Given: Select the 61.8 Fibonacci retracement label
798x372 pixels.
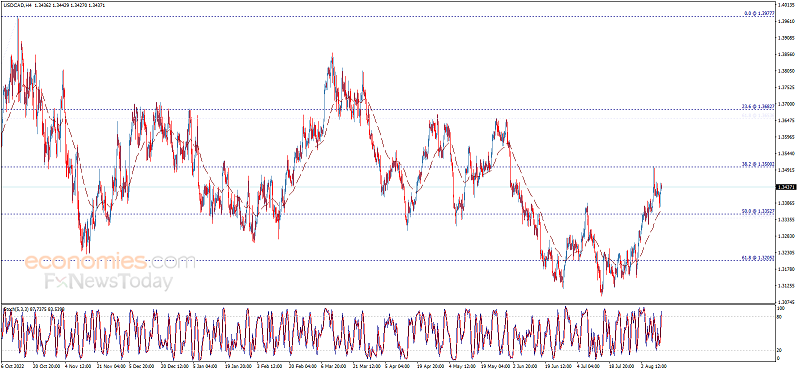Looking at the screenshot, I should click(757, 258).
